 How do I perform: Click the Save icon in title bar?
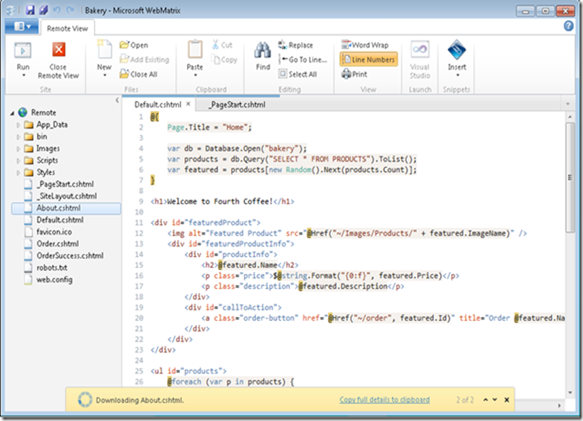click(30, 10)
